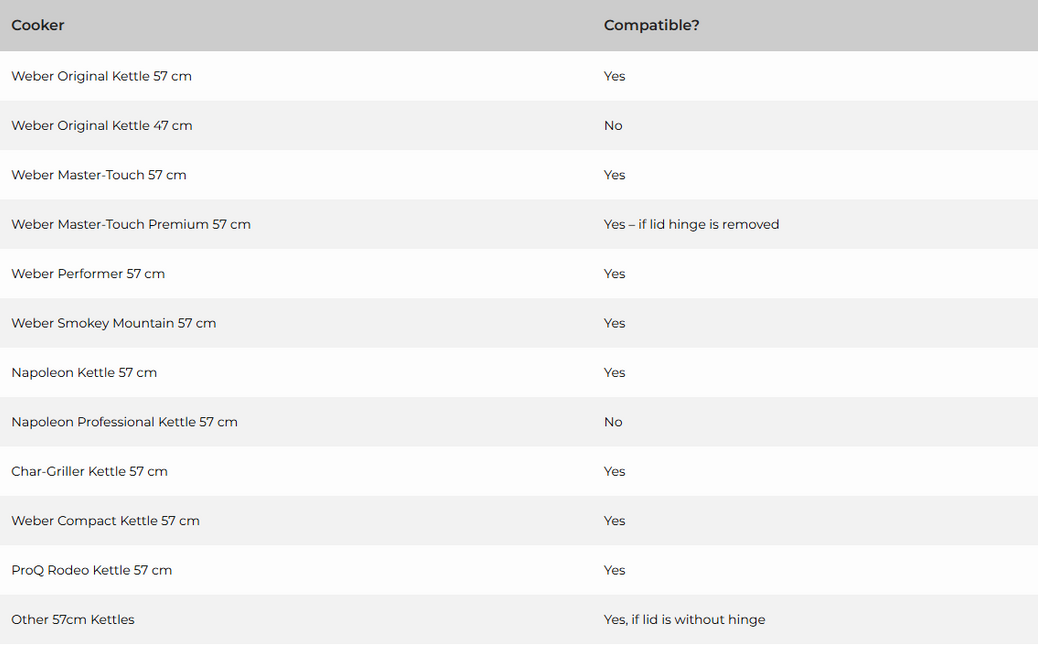Select the "Other 57cm Kettles" cell
Viewport: 1038px width, 645px height.
click(73, 620)
